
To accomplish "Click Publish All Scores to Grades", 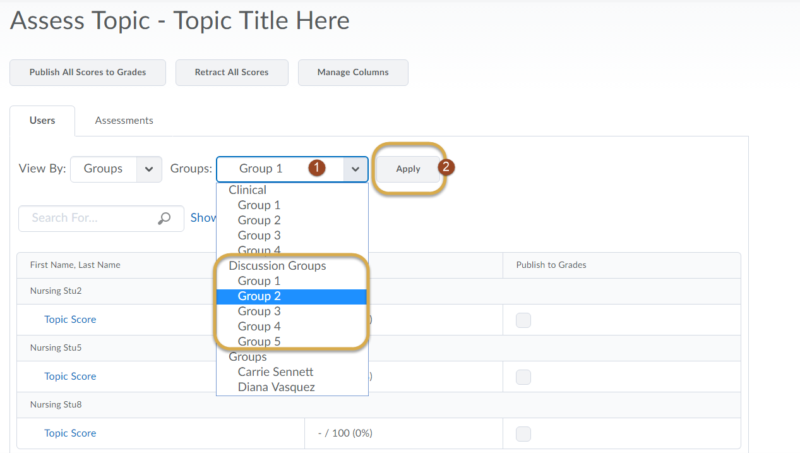I will (x=88, y=72).
